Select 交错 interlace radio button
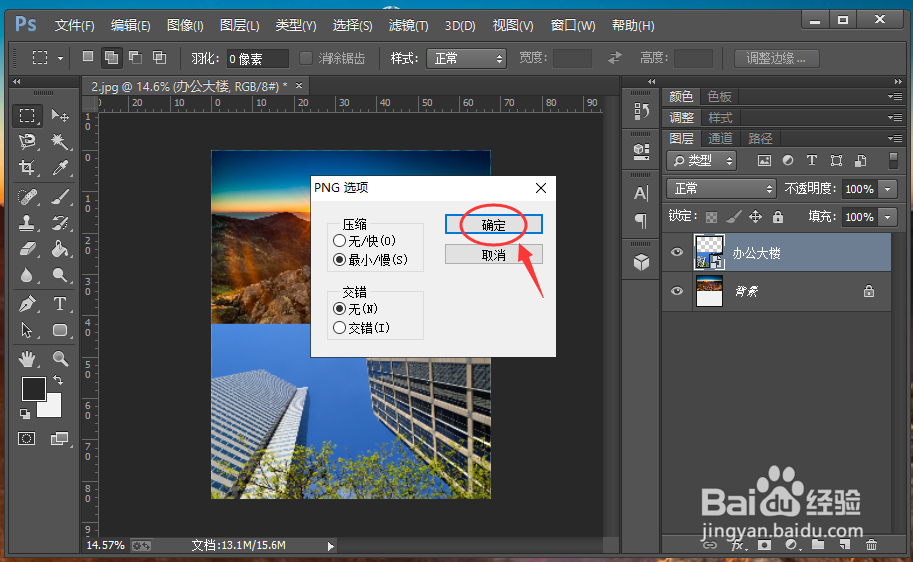Screen dimensions: 913x562 [339, 328]
